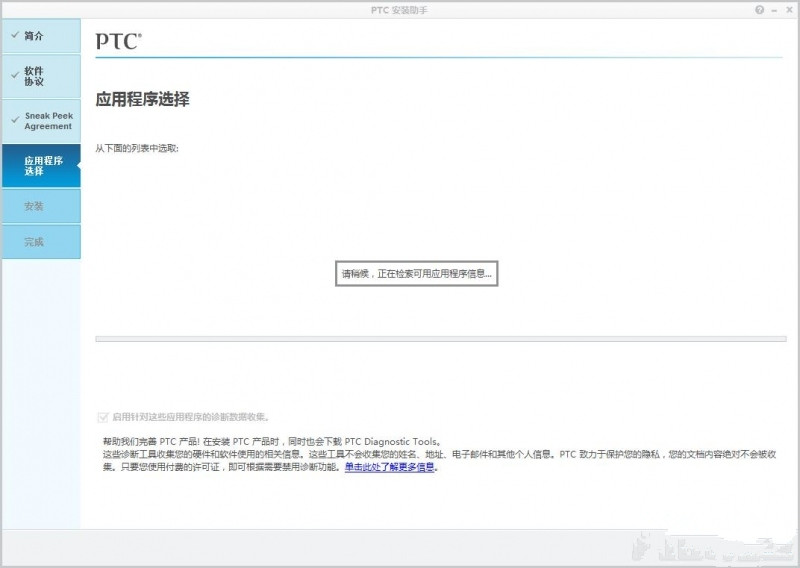The height and width of the screenshot is (568, 800).
Task: Go to the 简介 step
Action: (x=41, y=36)
